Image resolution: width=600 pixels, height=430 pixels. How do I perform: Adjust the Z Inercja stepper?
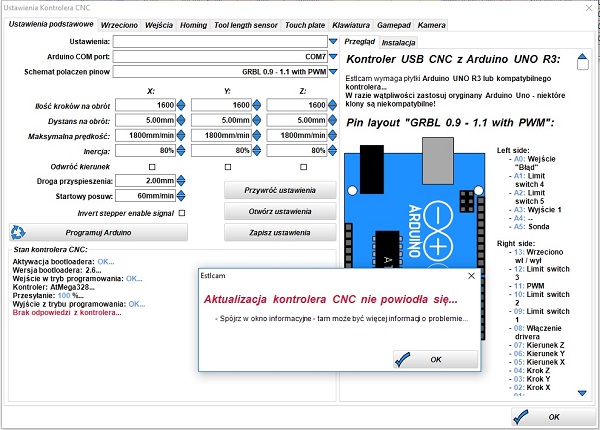tap(333, 150)
